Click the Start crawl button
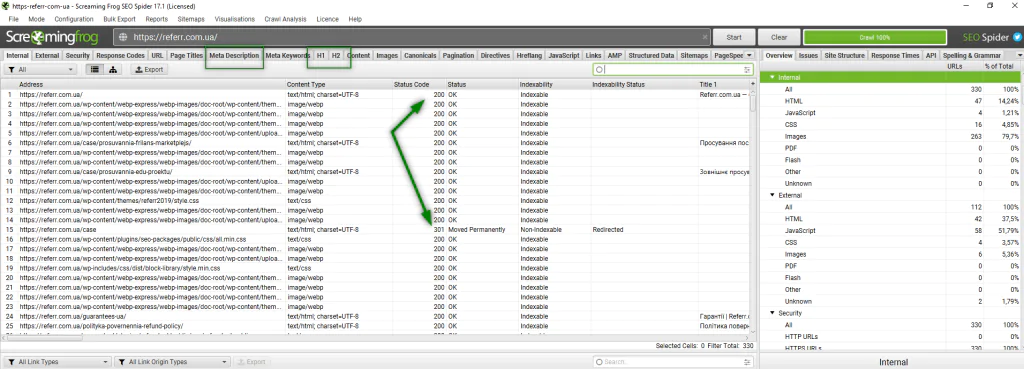Screen dimensions: 1024x369 pyautogui.click(x=734, y=37)
